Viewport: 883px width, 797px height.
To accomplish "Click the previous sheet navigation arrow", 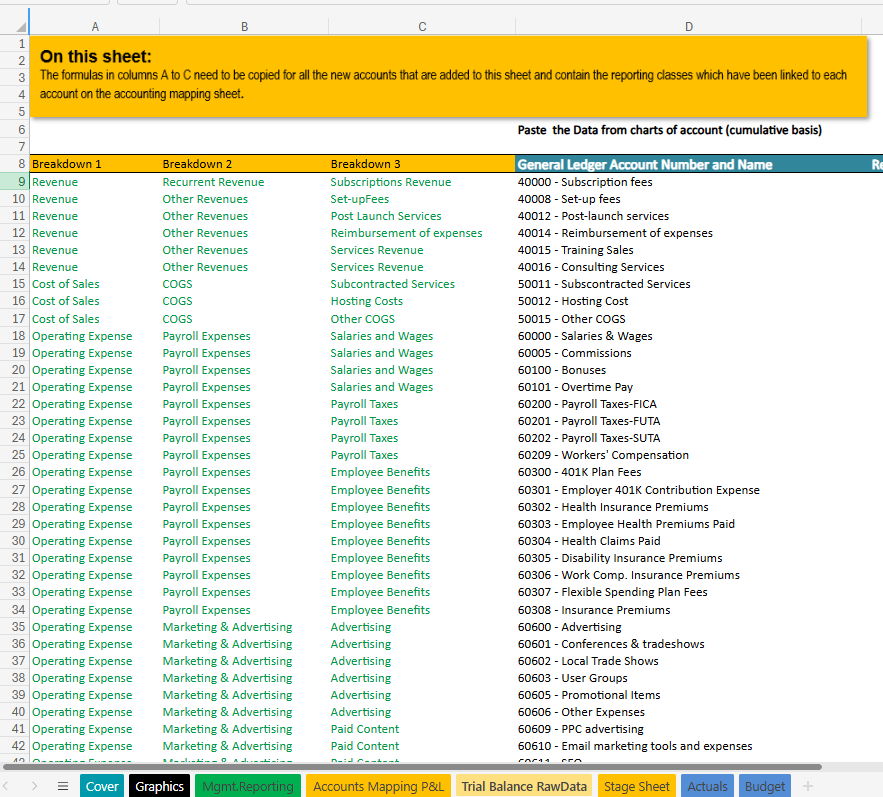I will pyautogui.click(x=6, y=786).
